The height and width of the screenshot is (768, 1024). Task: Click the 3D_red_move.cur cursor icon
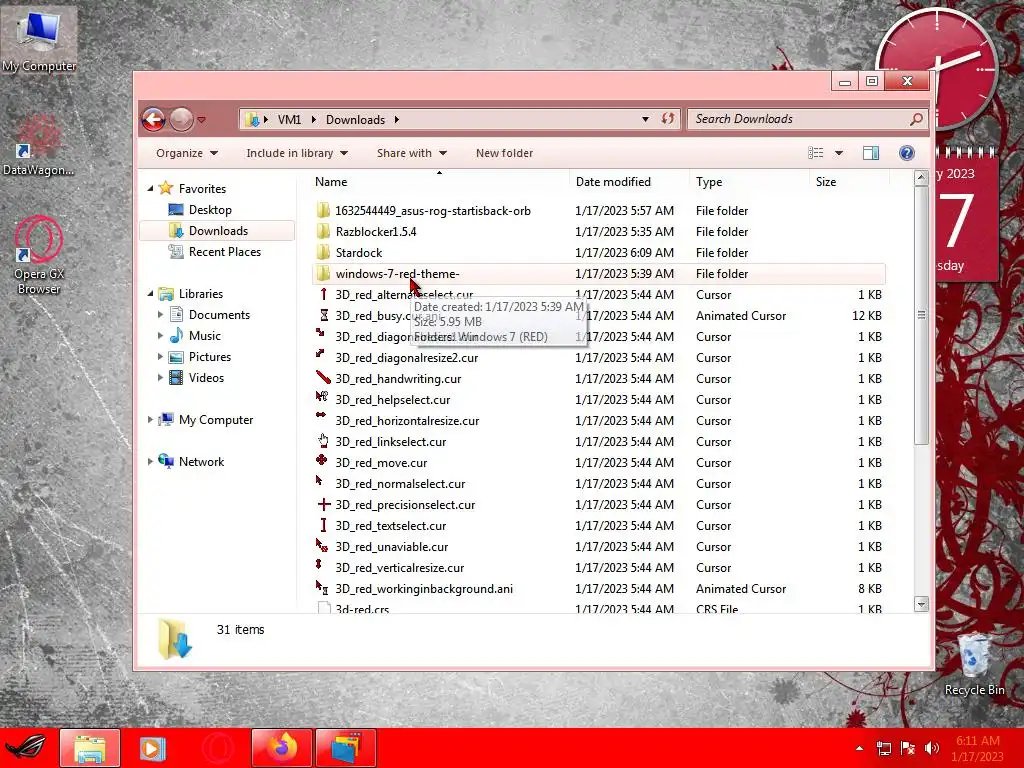323,462
